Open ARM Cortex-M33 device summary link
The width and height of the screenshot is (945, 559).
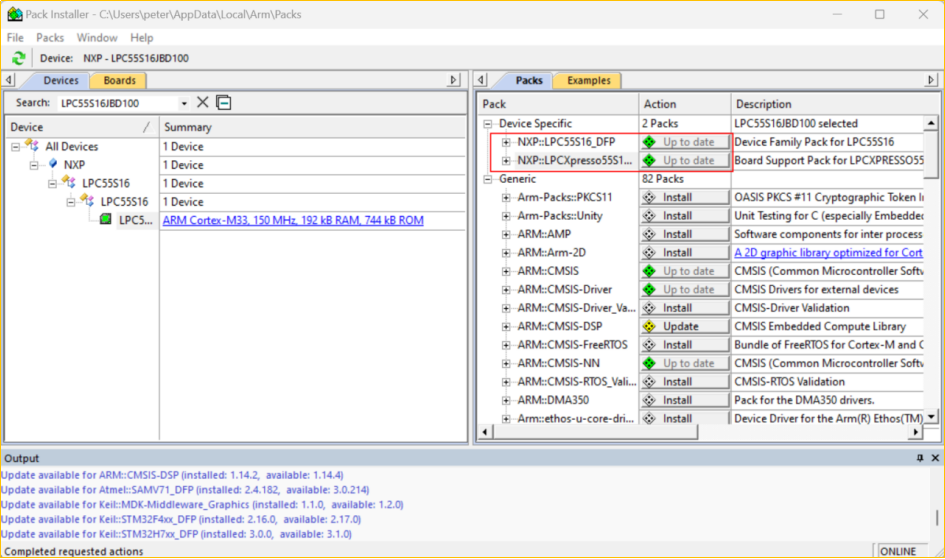point(292,220)
